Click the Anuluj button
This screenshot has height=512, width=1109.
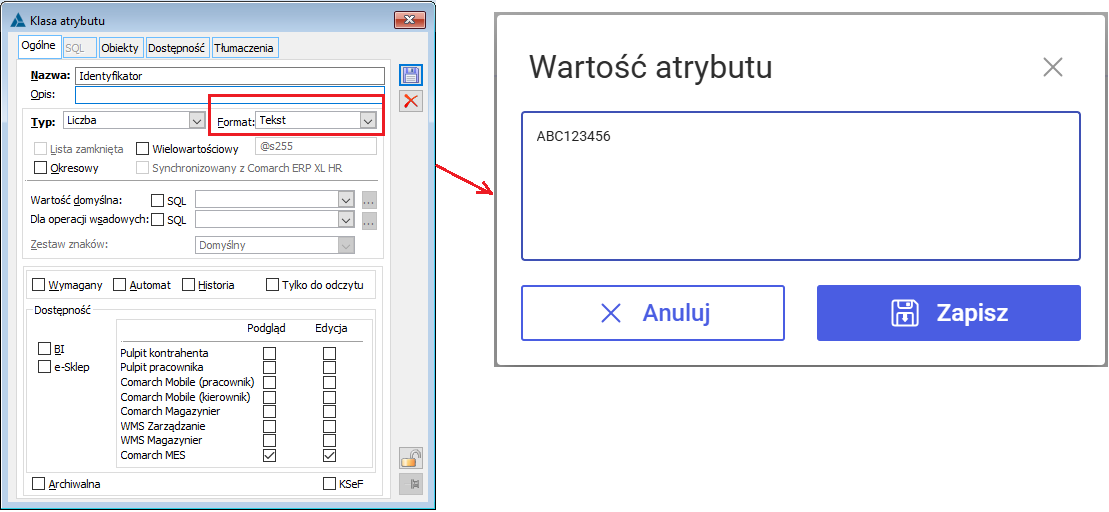coord(653,313)
